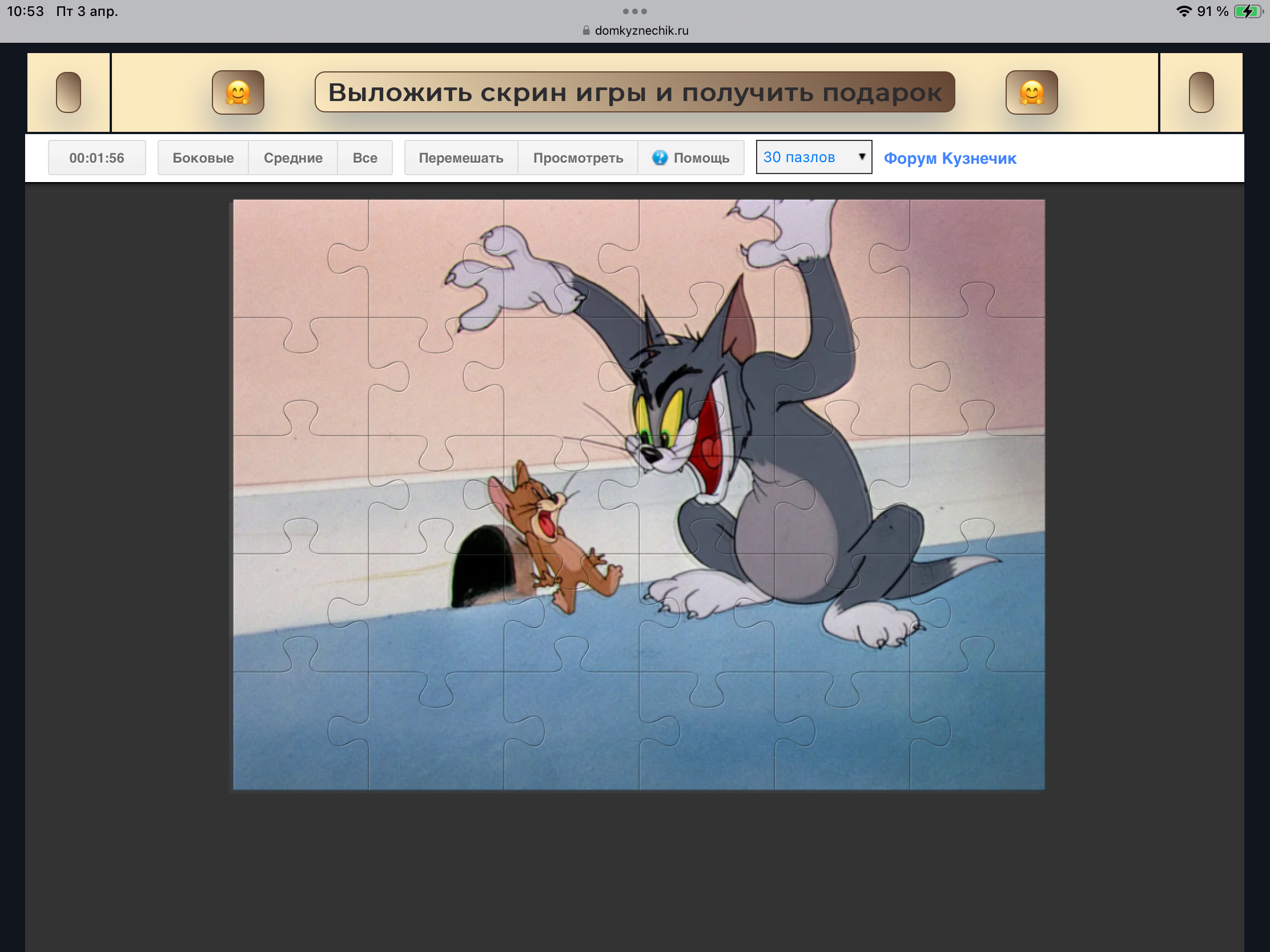Click the right hugging emoji button
This screenshot has height=952, width=1270.
tap(1031, 92)
